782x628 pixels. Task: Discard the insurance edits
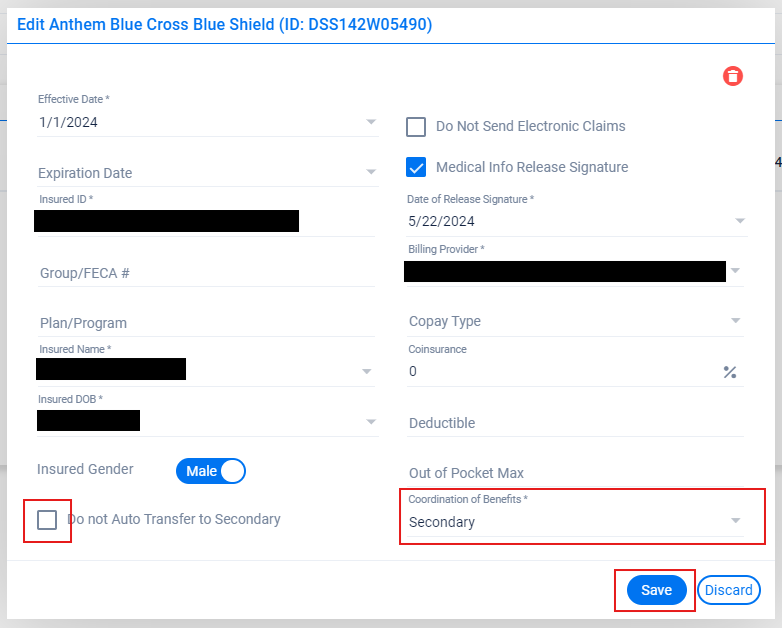point(729,590)
